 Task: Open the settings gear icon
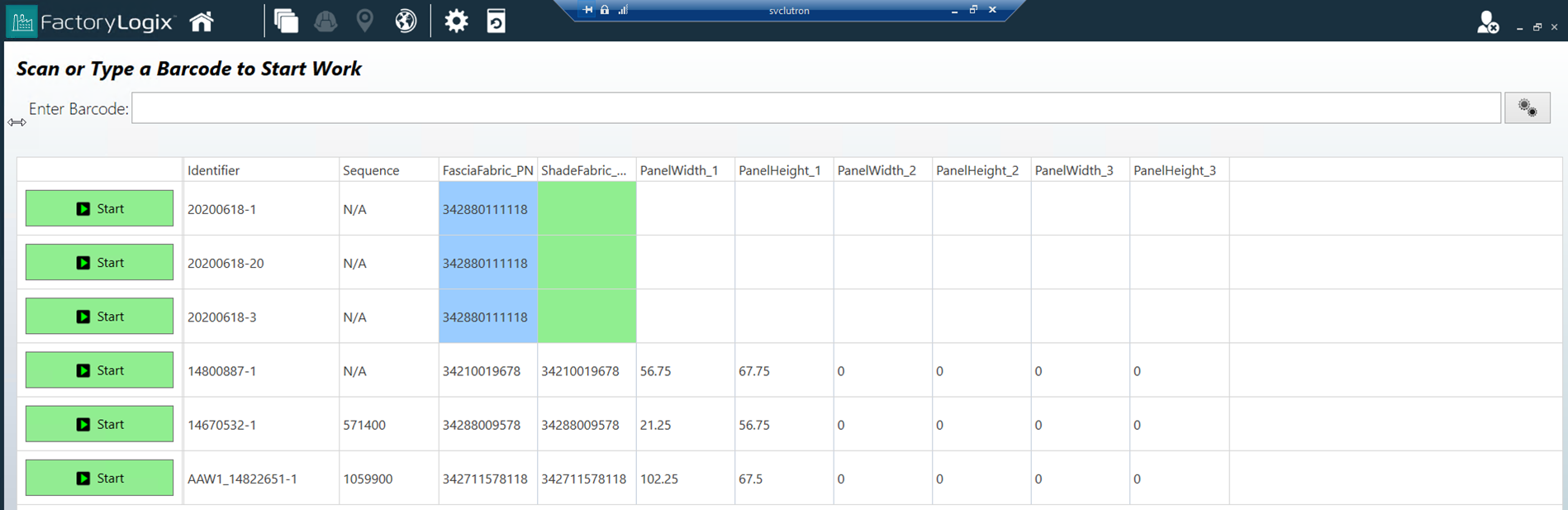pos(456,21)
